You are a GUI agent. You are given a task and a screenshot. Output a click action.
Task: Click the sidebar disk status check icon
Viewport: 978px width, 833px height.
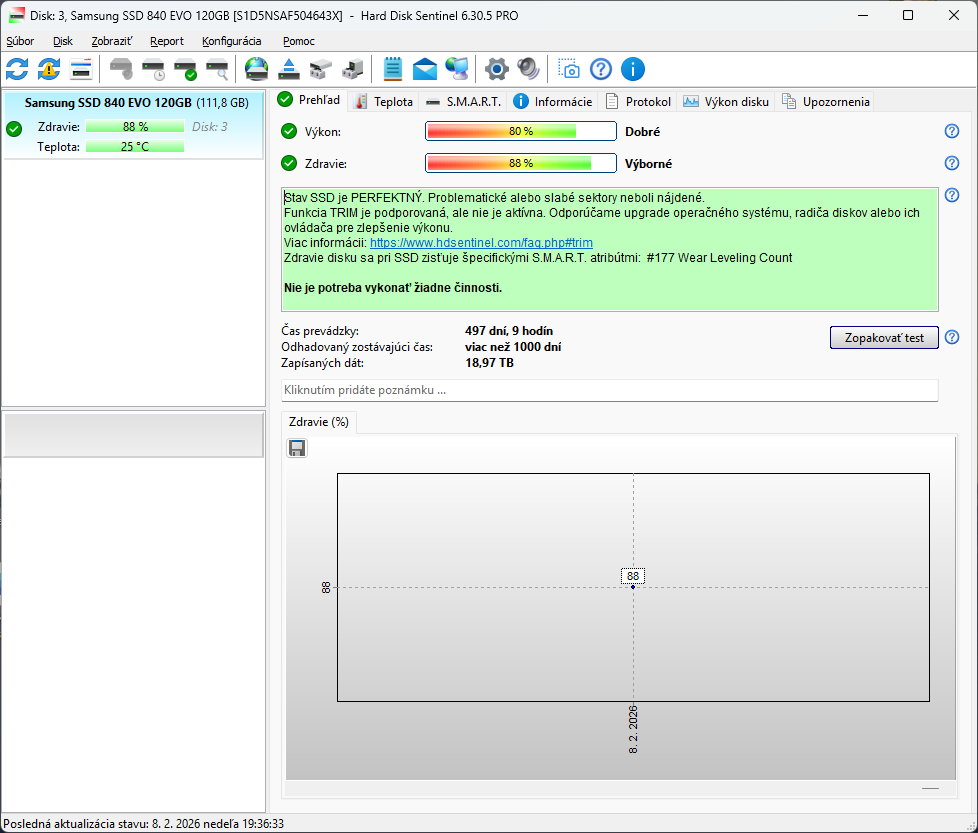pos(14,129)
